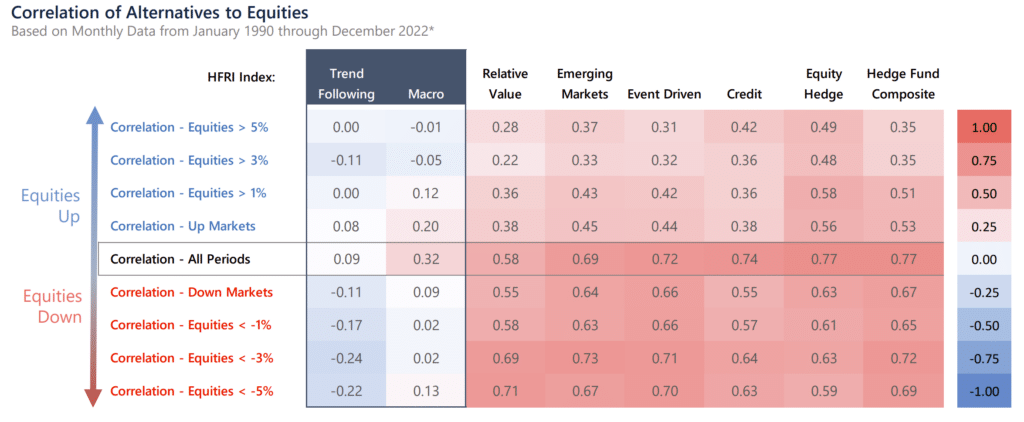
Task: Select the Correlation - Down Markets label
Action: (x=191, y=292)
